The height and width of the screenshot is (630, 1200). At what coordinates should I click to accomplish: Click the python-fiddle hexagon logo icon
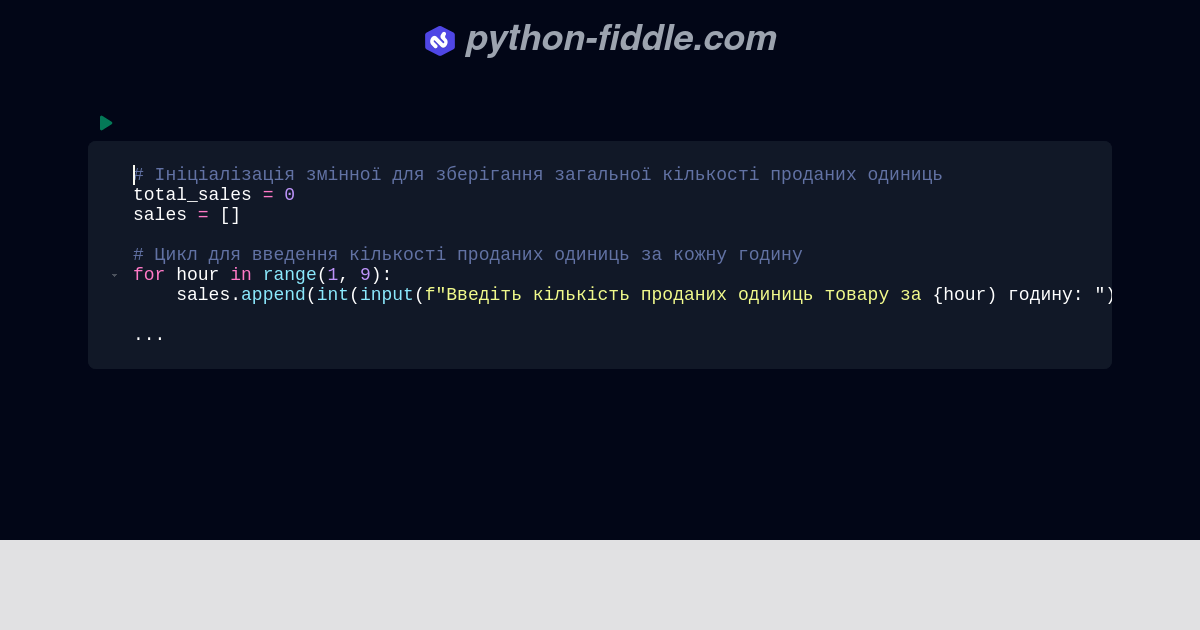440,41
